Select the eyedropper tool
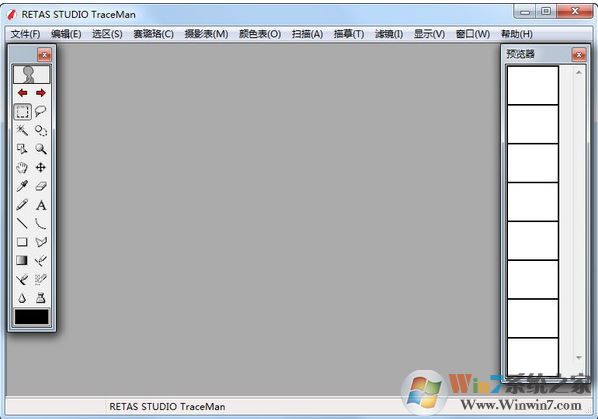Screen dimensions: 598x419 [22, 186]
